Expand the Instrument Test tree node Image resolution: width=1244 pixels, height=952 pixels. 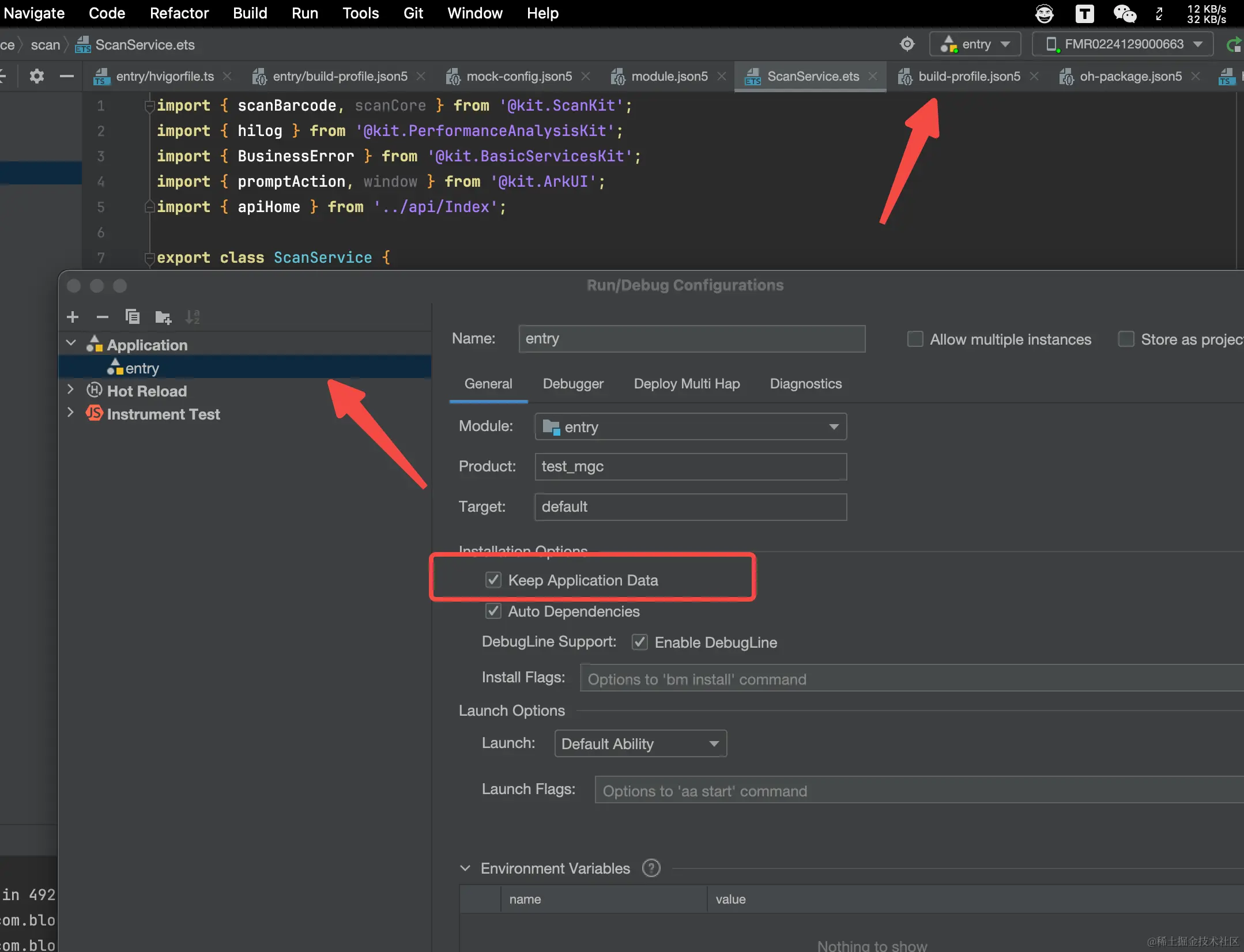71,413
